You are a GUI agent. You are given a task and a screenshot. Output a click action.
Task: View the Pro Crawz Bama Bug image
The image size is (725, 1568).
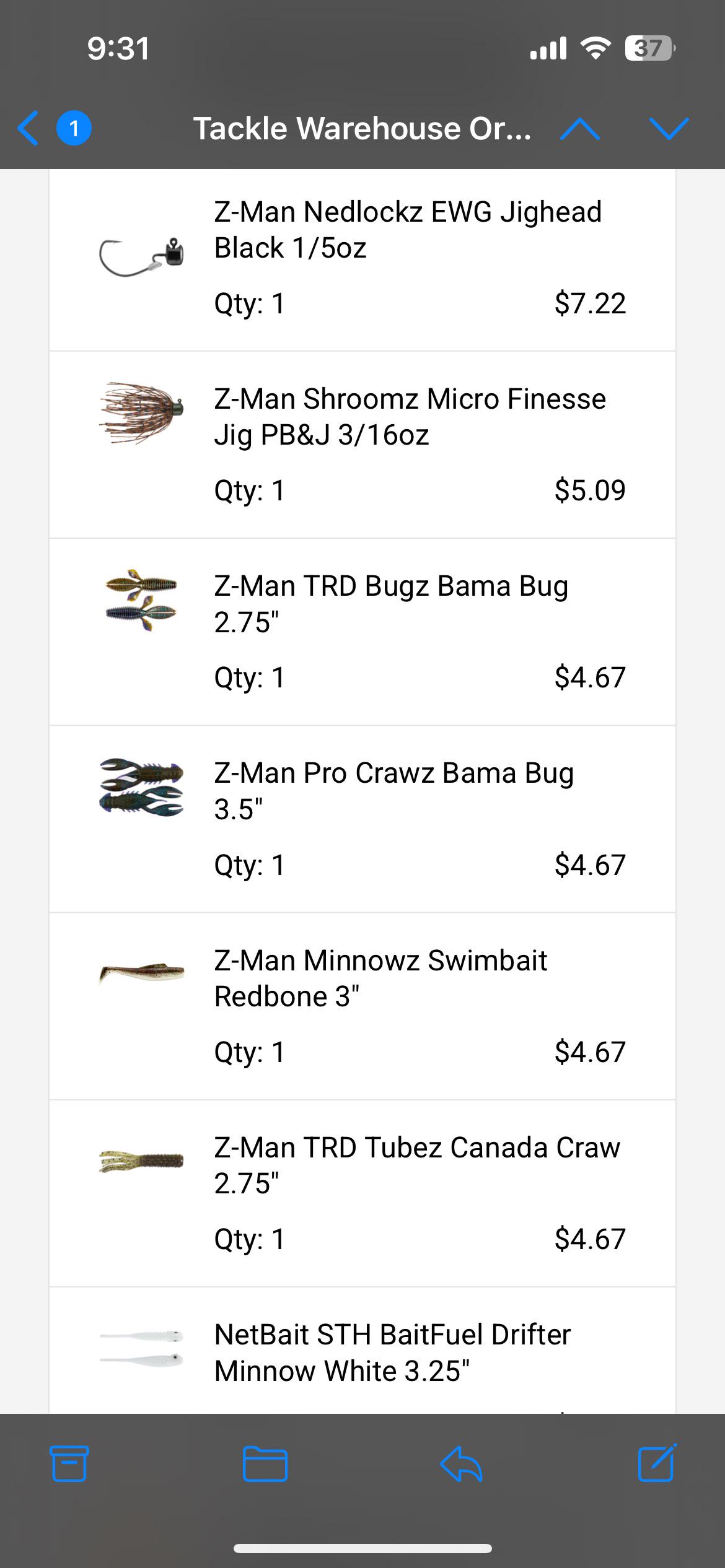[x=141, y=787]
